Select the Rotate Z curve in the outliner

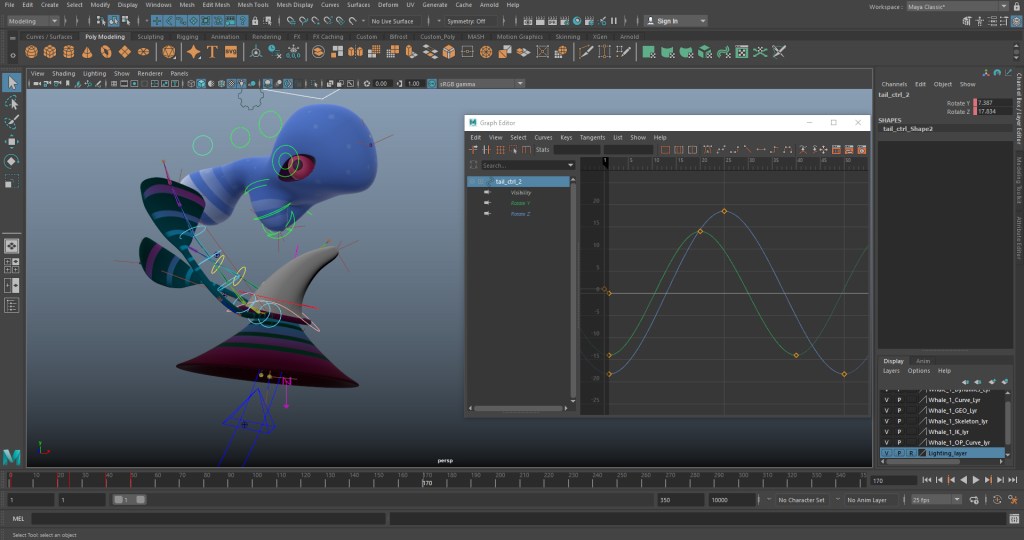(520, 214)
